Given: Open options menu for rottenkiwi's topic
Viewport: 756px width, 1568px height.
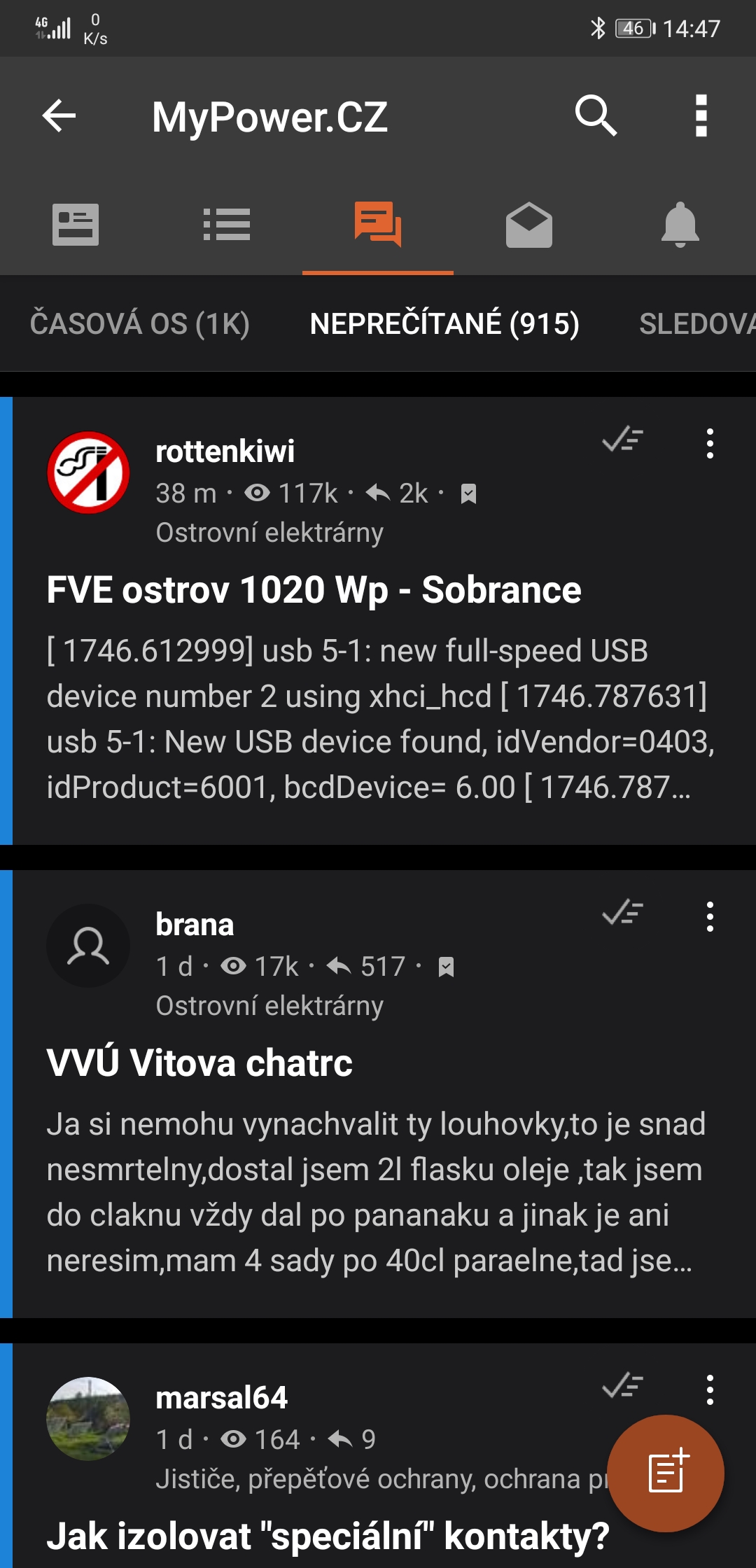Looking at the screenshot, I should (x=710, y=444).
